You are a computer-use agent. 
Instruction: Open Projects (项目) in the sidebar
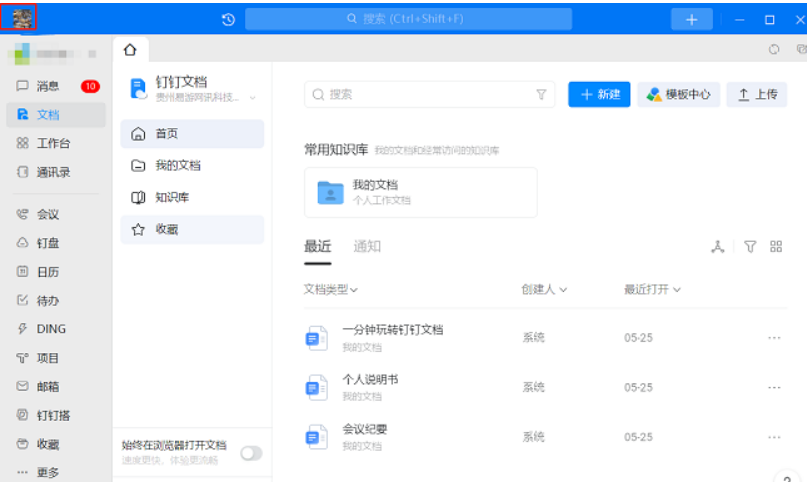click(x=56, y=358)
